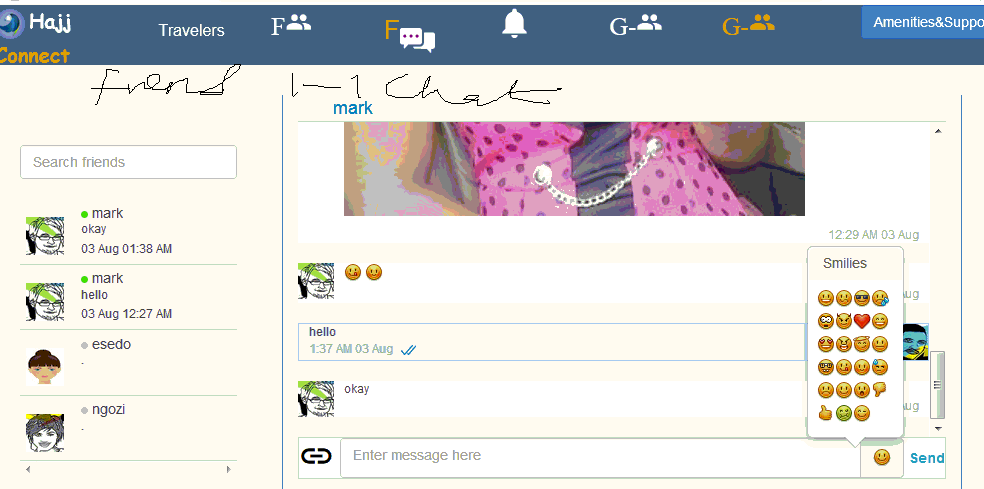This screenshot has width=984, height=489.
Task: Click the Amenities&Support button
Action: [922, 23]
